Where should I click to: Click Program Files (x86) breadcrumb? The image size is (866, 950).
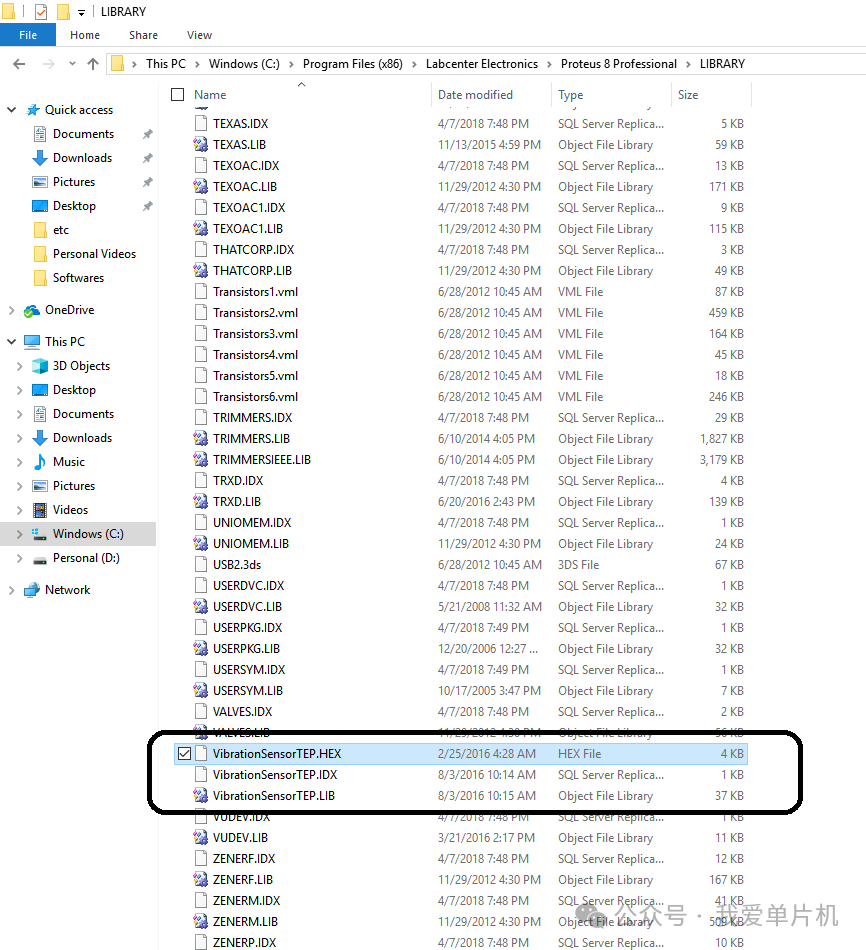pyautogui.click(x=353, y=64)
